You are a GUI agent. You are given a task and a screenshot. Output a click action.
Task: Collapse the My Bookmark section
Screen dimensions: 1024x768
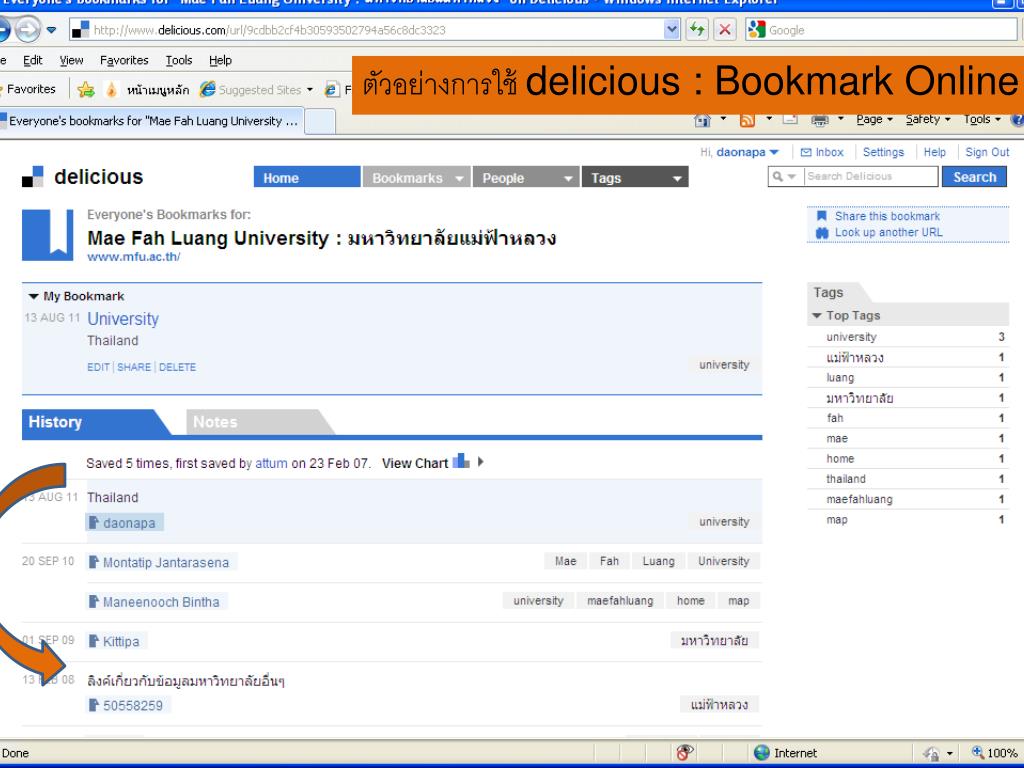click(34, 296)
